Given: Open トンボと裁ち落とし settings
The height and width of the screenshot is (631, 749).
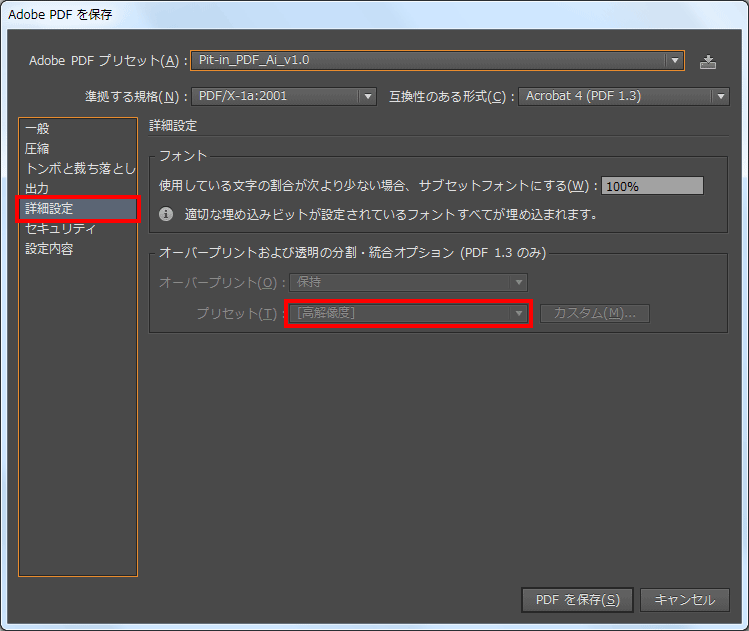Looking at the screenshot, I should point(78,169).
